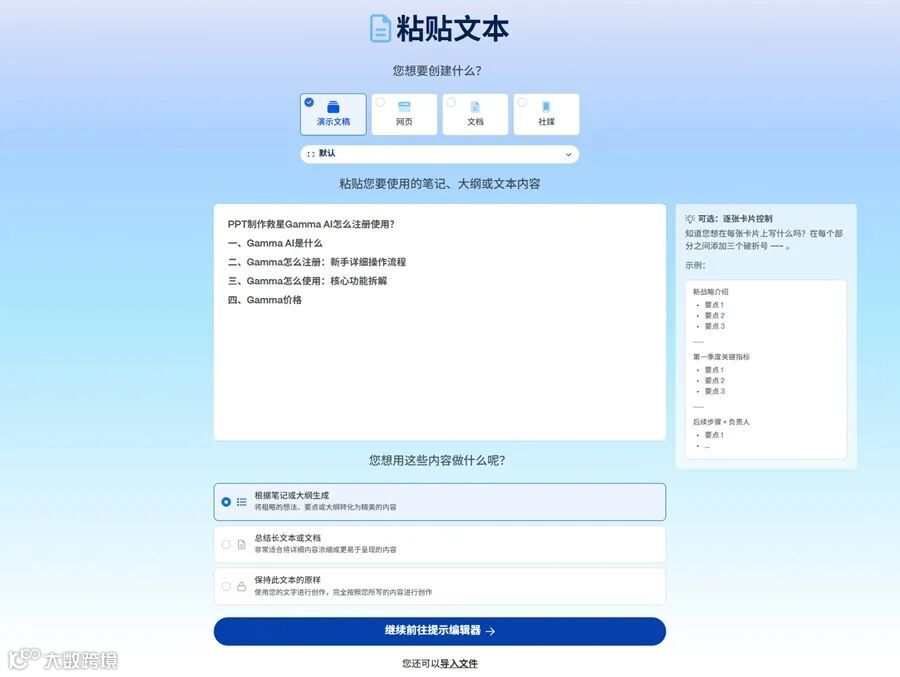Click the 可选：逐张卡片控制 tip heading
This screenshot has width=900, height=677.
735,219
